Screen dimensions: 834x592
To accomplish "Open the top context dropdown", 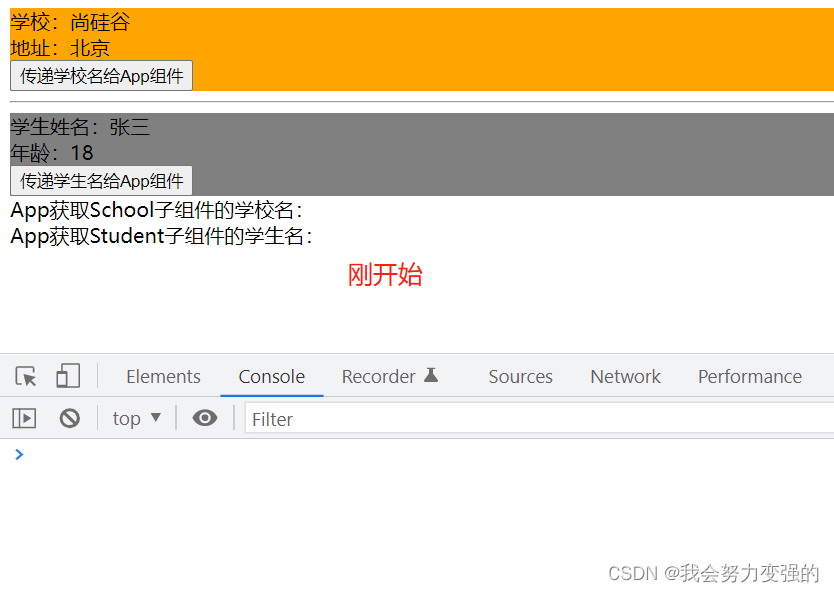I will [x=137, y=419].
